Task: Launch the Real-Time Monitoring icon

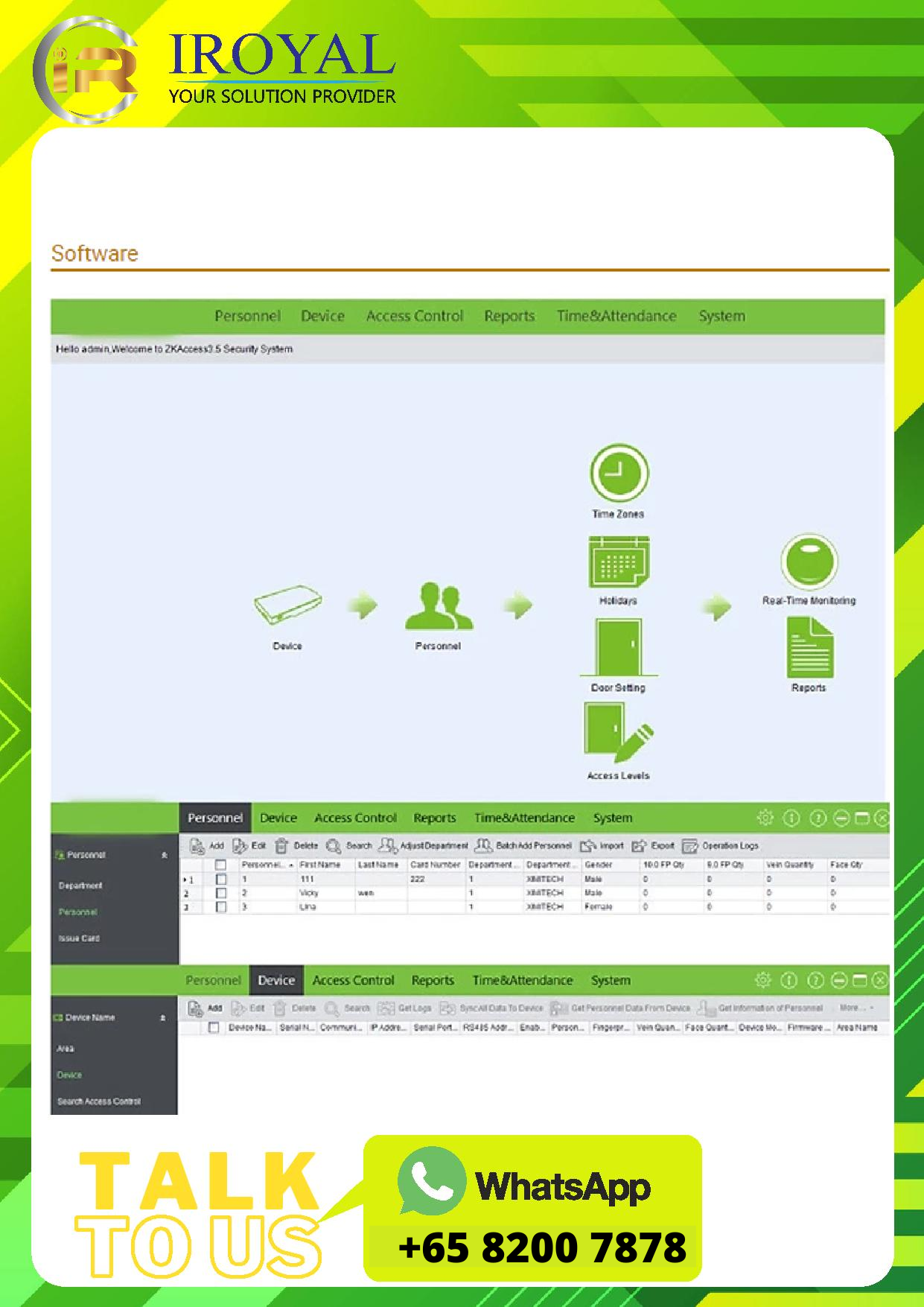Action: pos(809,562)
